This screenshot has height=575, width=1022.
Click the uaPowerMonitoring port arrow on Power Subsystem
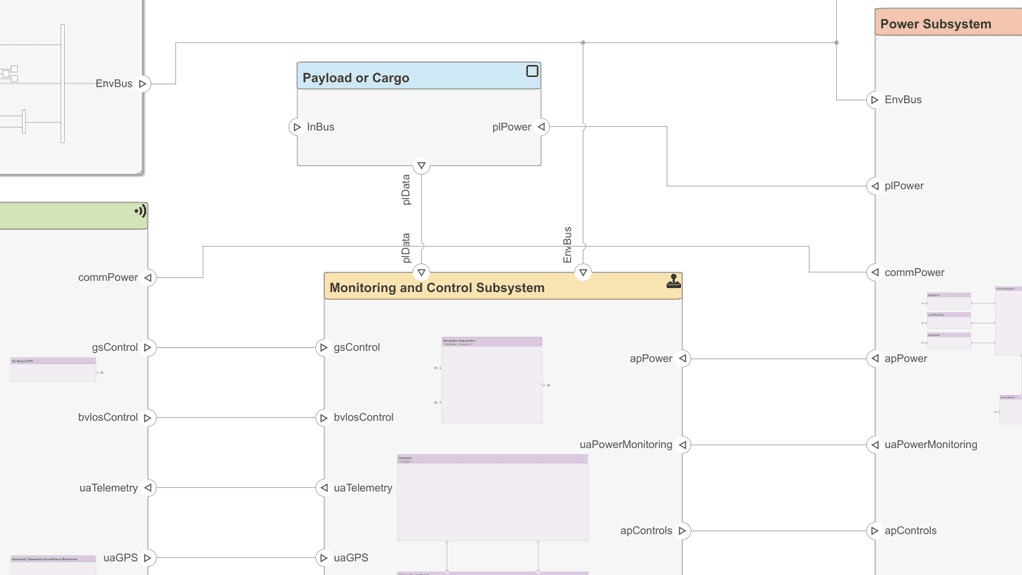pos(875,445)
